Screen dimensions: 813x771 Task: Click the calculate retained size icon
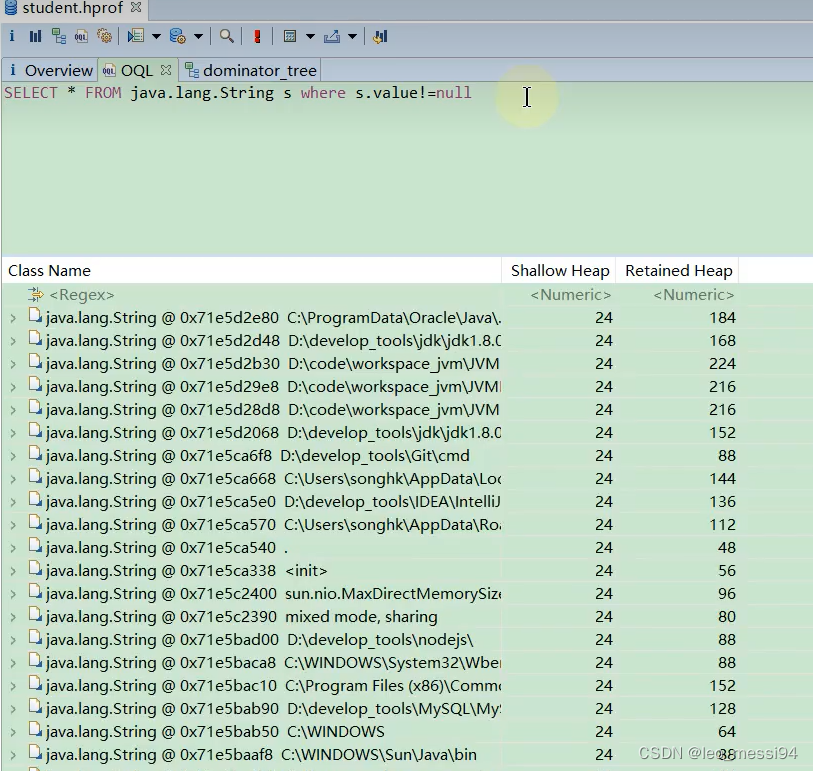290,36
